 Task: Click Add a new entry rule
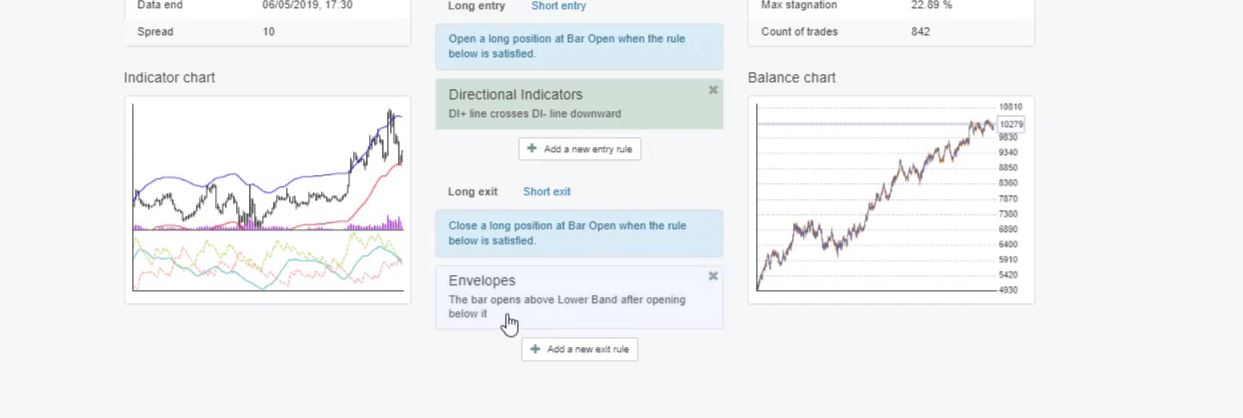579,149
